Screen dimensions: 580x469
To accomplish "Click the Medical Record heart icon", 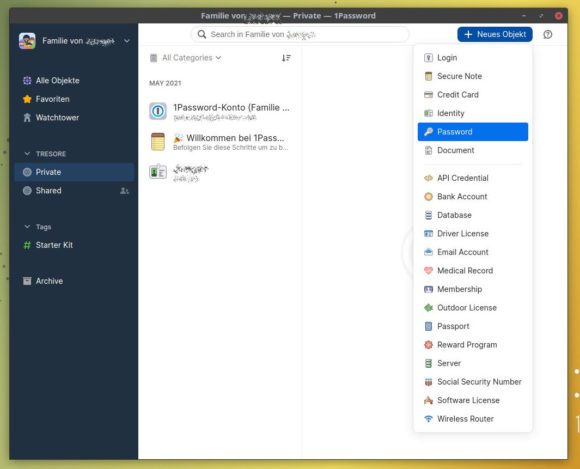I will pos(428,270).
